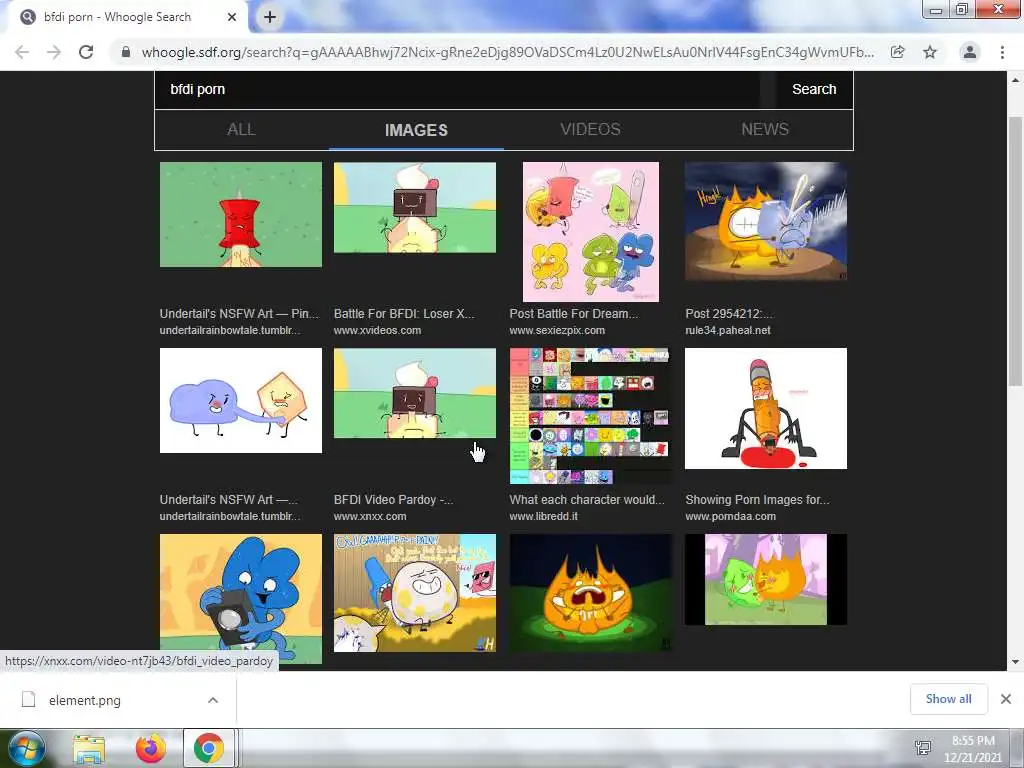This screenshot has width=1024, height=768.
Task: Open the Chrome profile icon
Action: coord(970,52)
